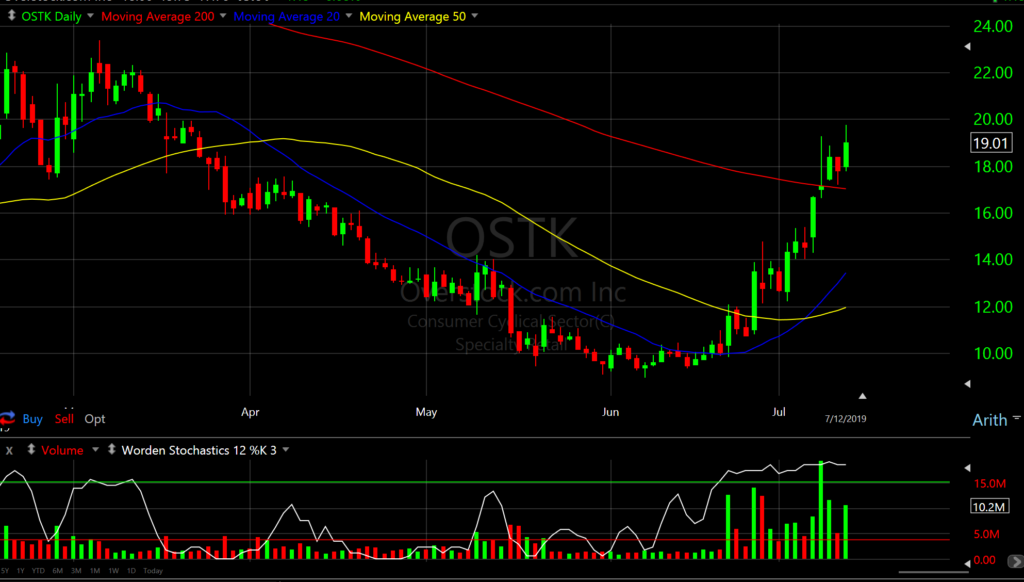Image resolution: width=1024 pixels, height=582 pixels.
Task: Open the Worden Stochastics dropdown arrow
Action: [x=285, y=450]
